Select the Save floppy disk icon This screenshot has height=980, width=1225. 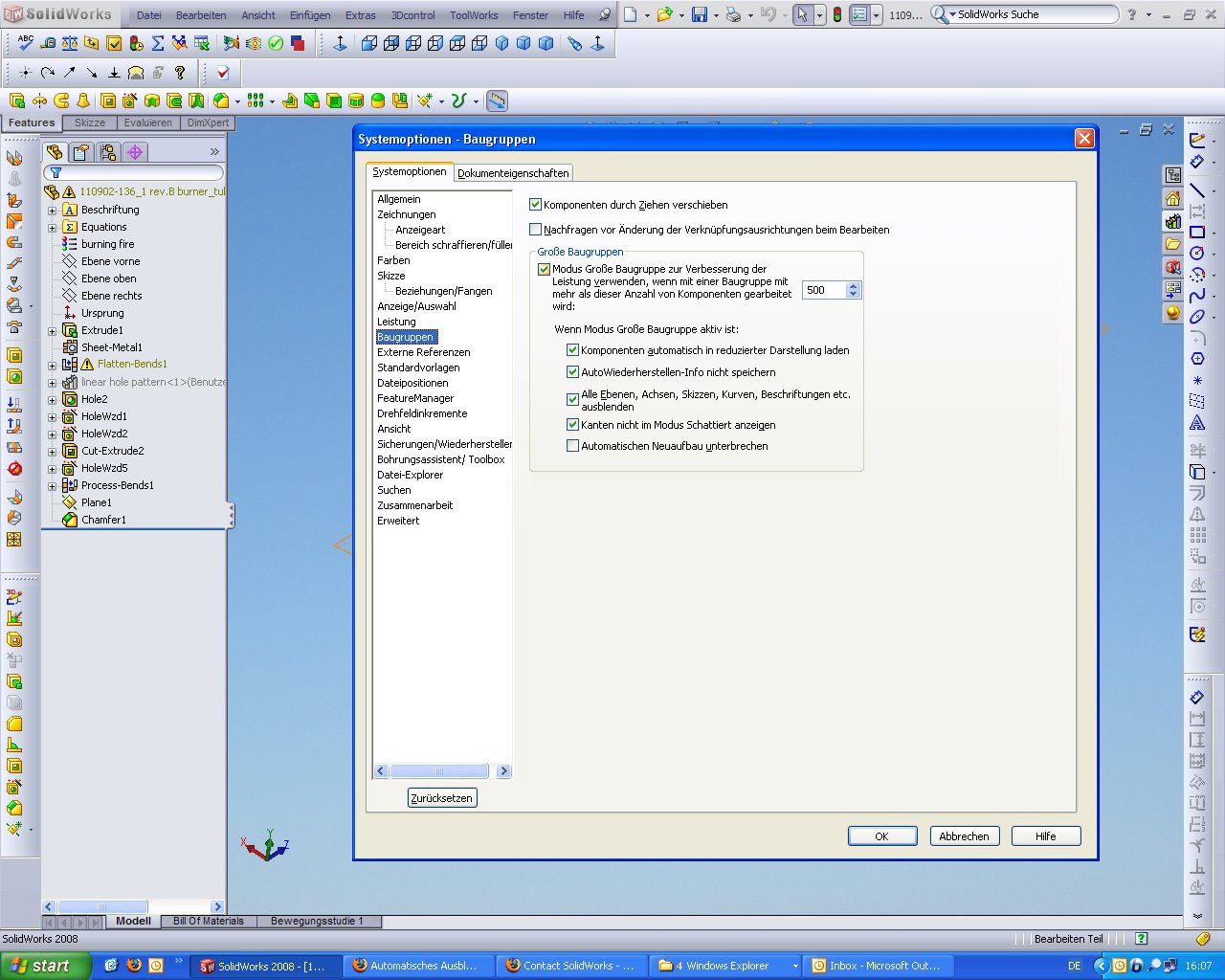pyautogui.click(x=700, y=14)
